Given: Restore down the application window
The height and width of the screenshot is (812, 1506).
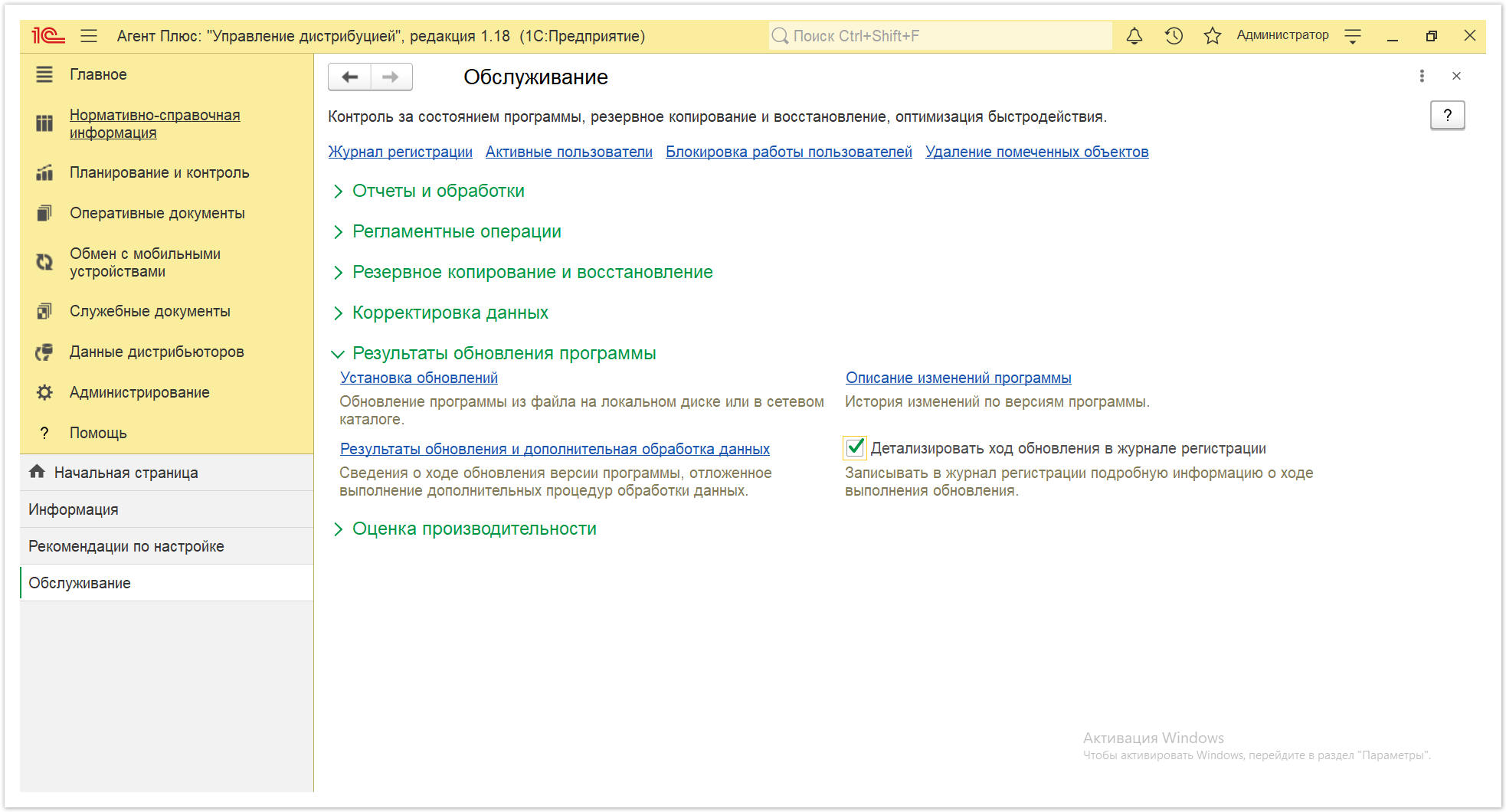Looking at the screenshot, I should (1431, 36).
